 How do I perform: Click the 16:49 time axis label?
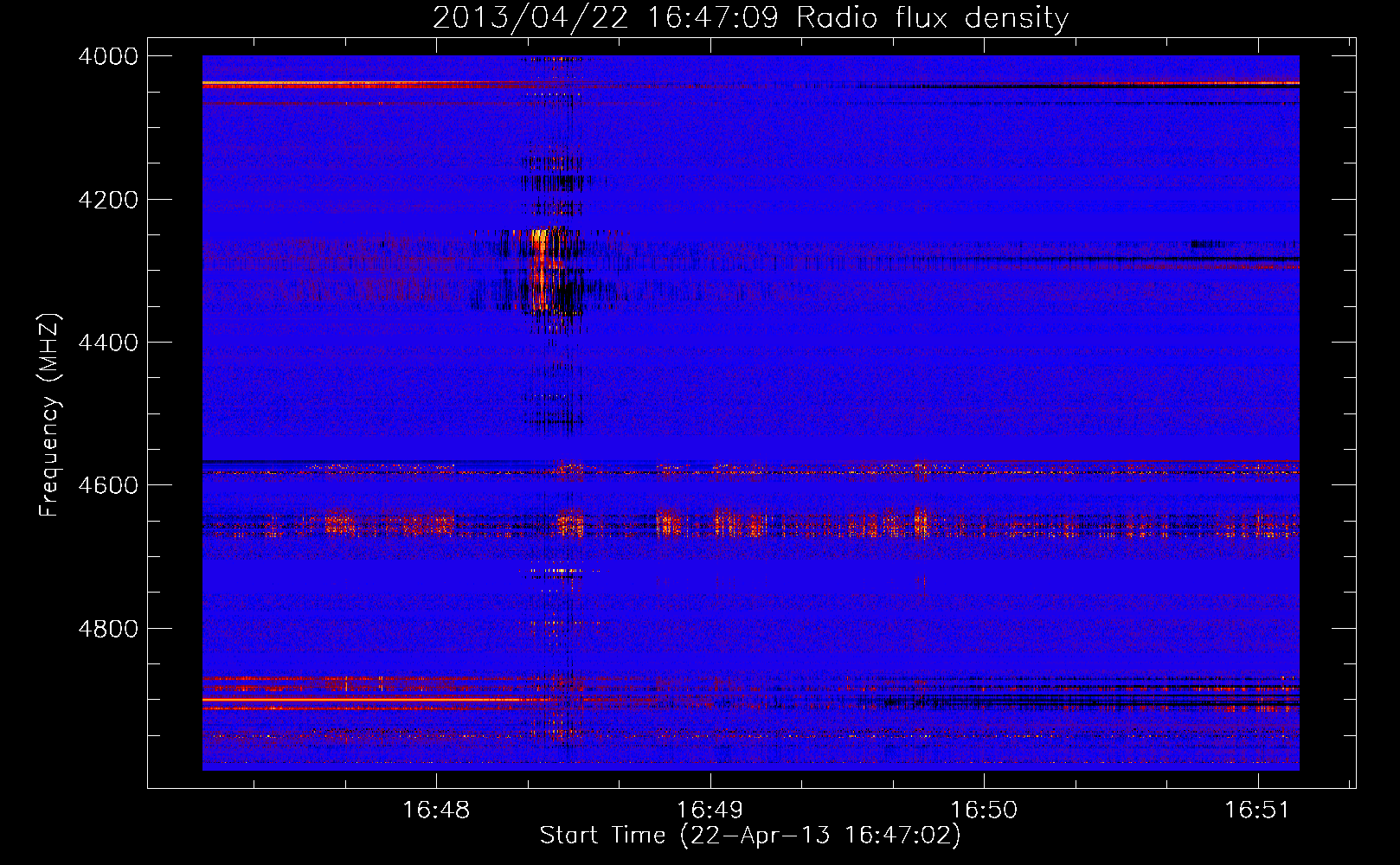coord(710,811)
